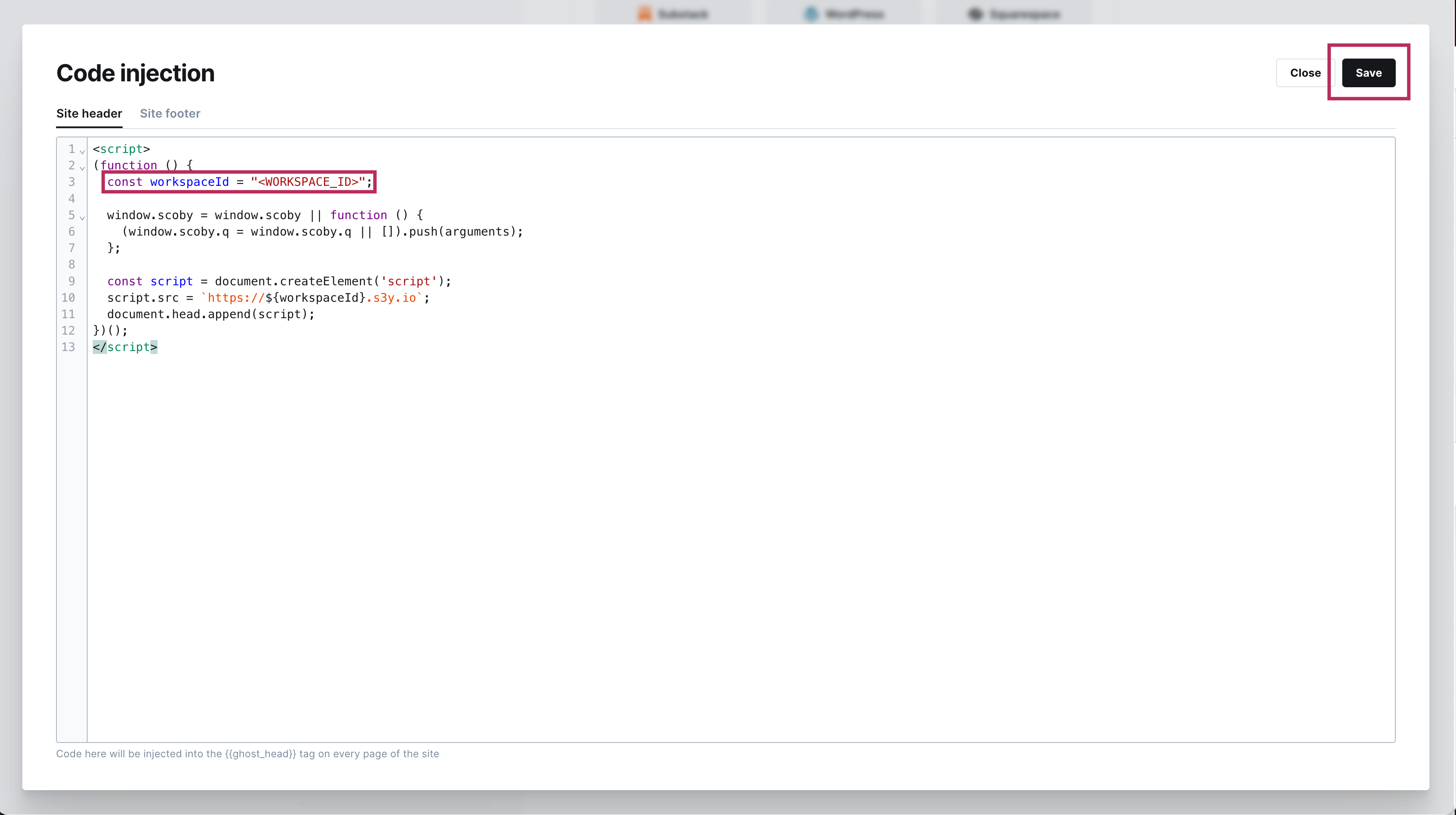
Task: Click the blurred WordPress icon at top
Action: click(x=811, y=14)
